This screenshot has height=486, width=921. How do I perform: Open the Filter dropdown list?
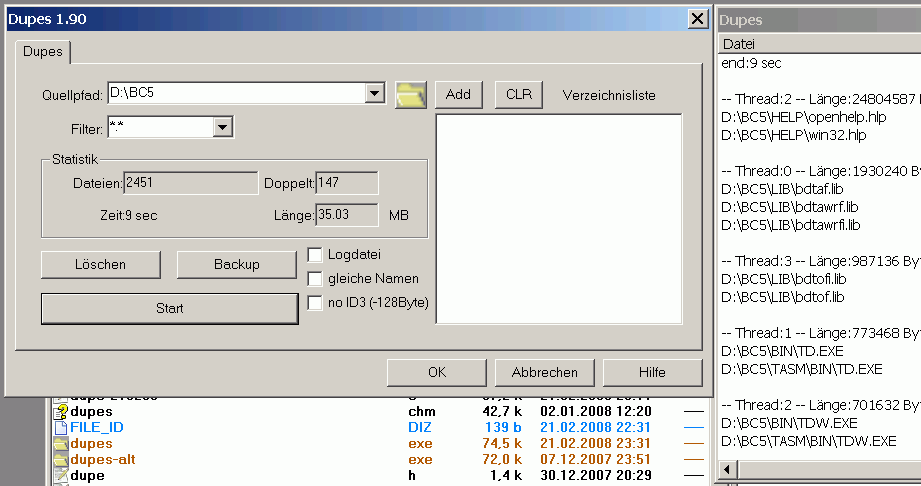pos(223,127)
